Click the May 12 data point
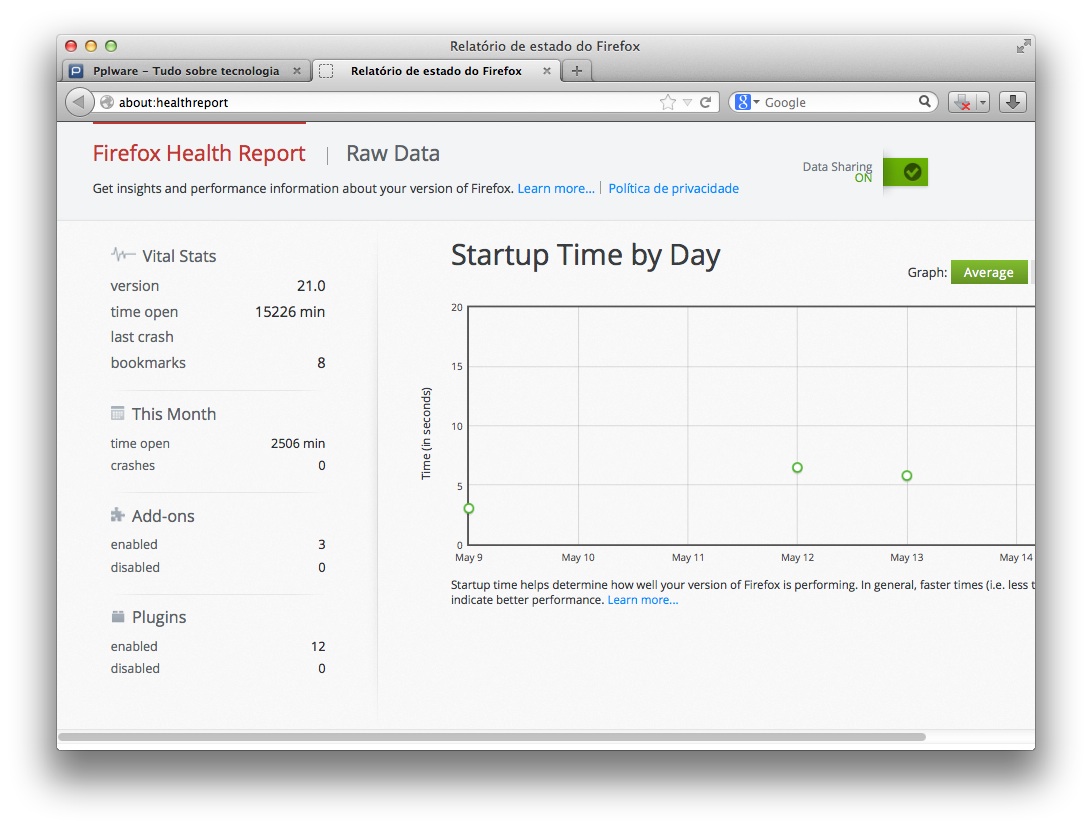Viewport: 1092px width, 829px height. pyautogui.click(x=797, y=467)
